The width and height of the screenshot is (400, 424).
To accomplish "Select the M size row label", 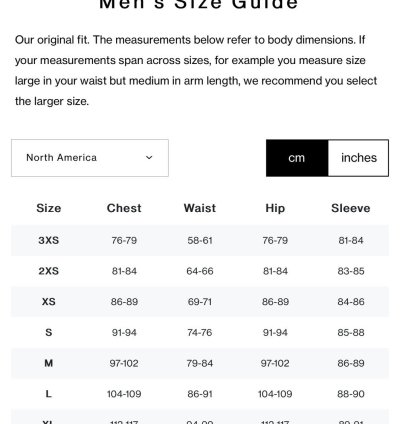I will 49,363.
